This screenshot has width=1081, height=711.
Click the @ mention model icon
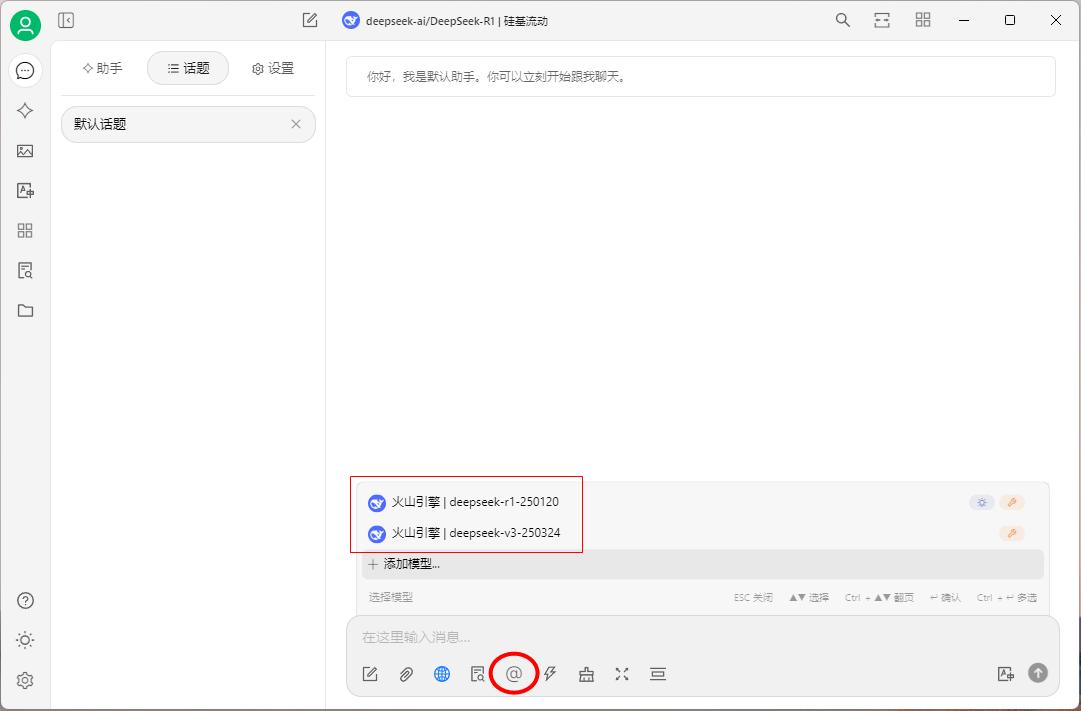pyautogui.click(x=514, y=674)
